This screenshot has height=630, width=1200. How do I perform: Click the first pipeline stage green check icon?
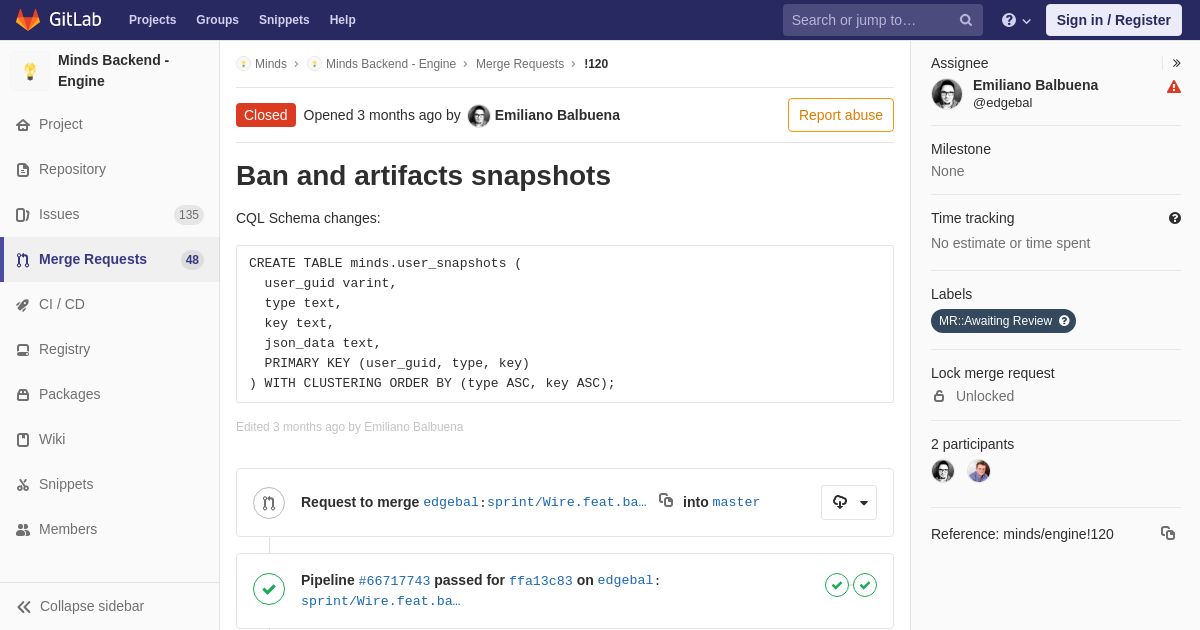point(837,585)
